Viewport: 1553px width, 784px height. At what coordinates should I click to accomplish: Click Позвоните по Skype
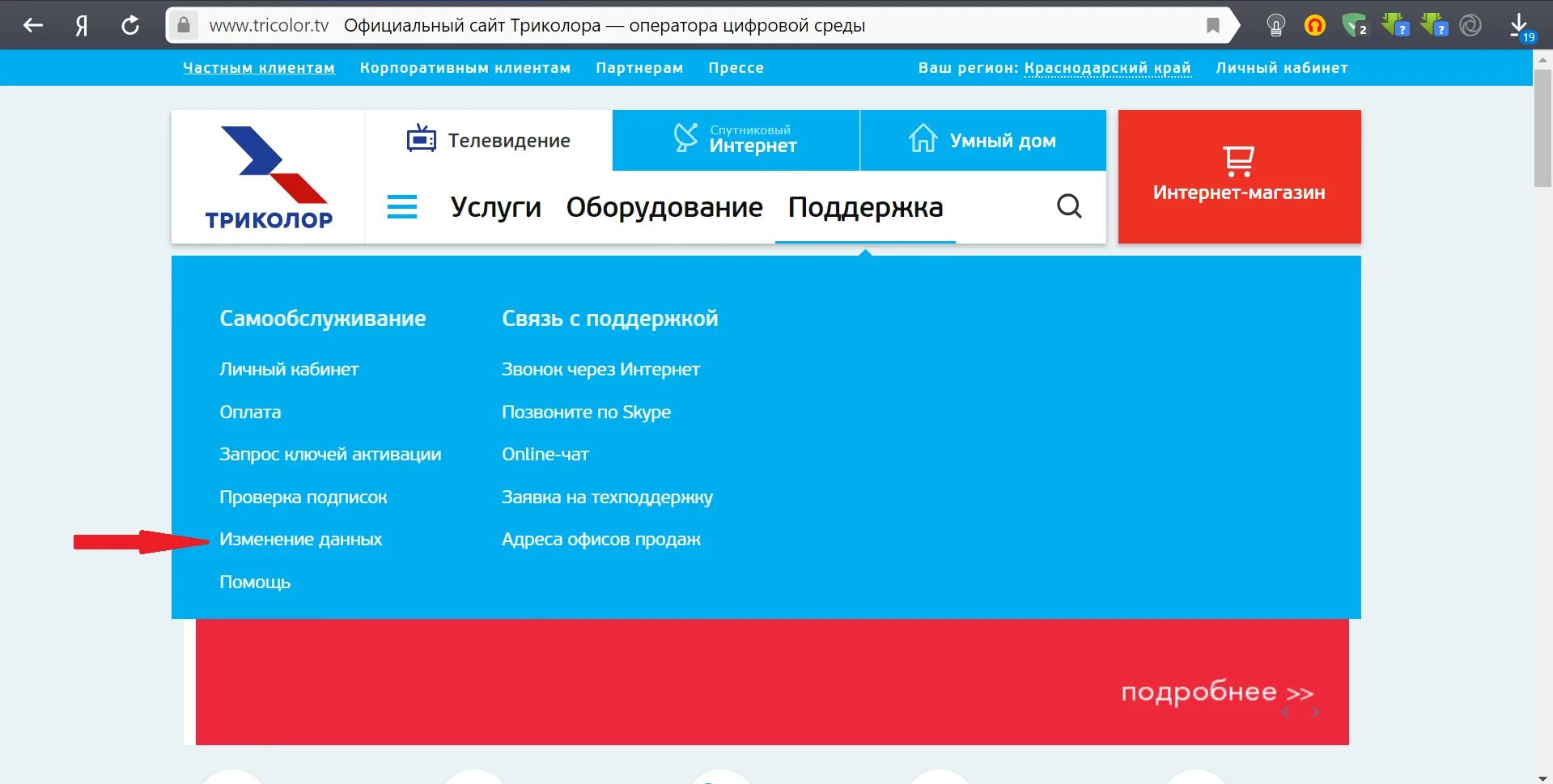coord(586,412)
